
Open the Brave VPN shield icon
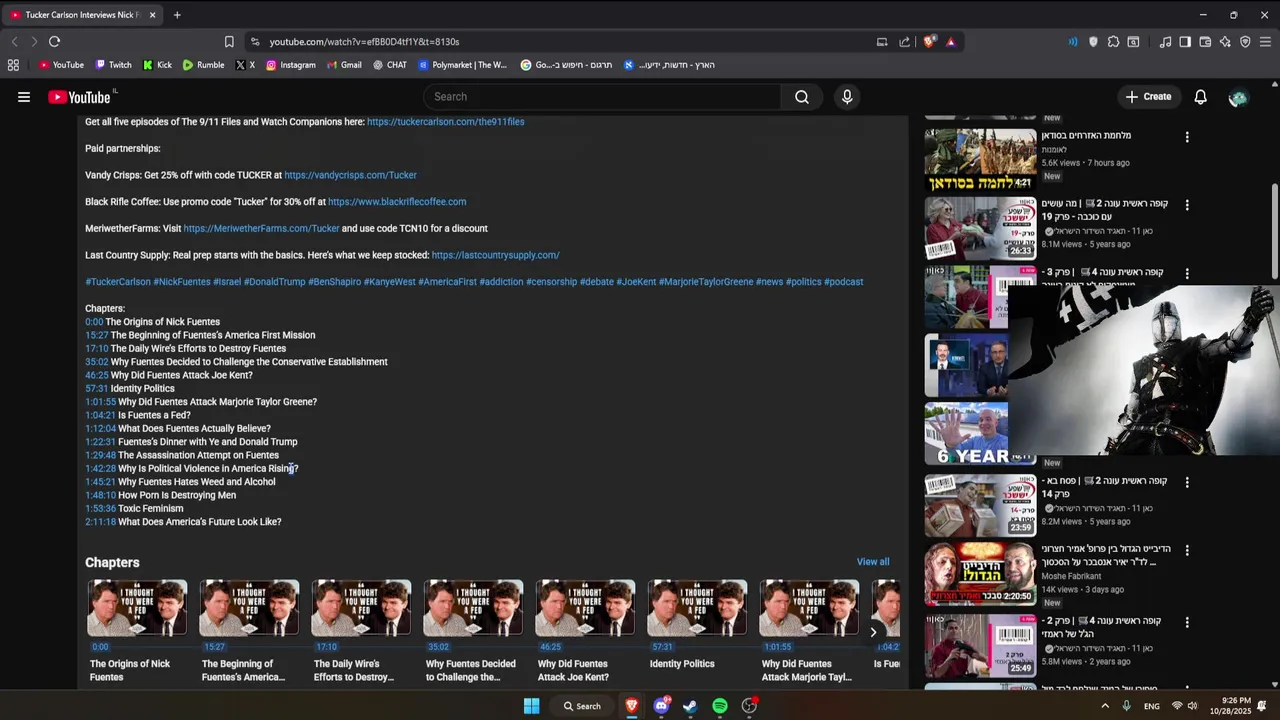point(1245,42)
